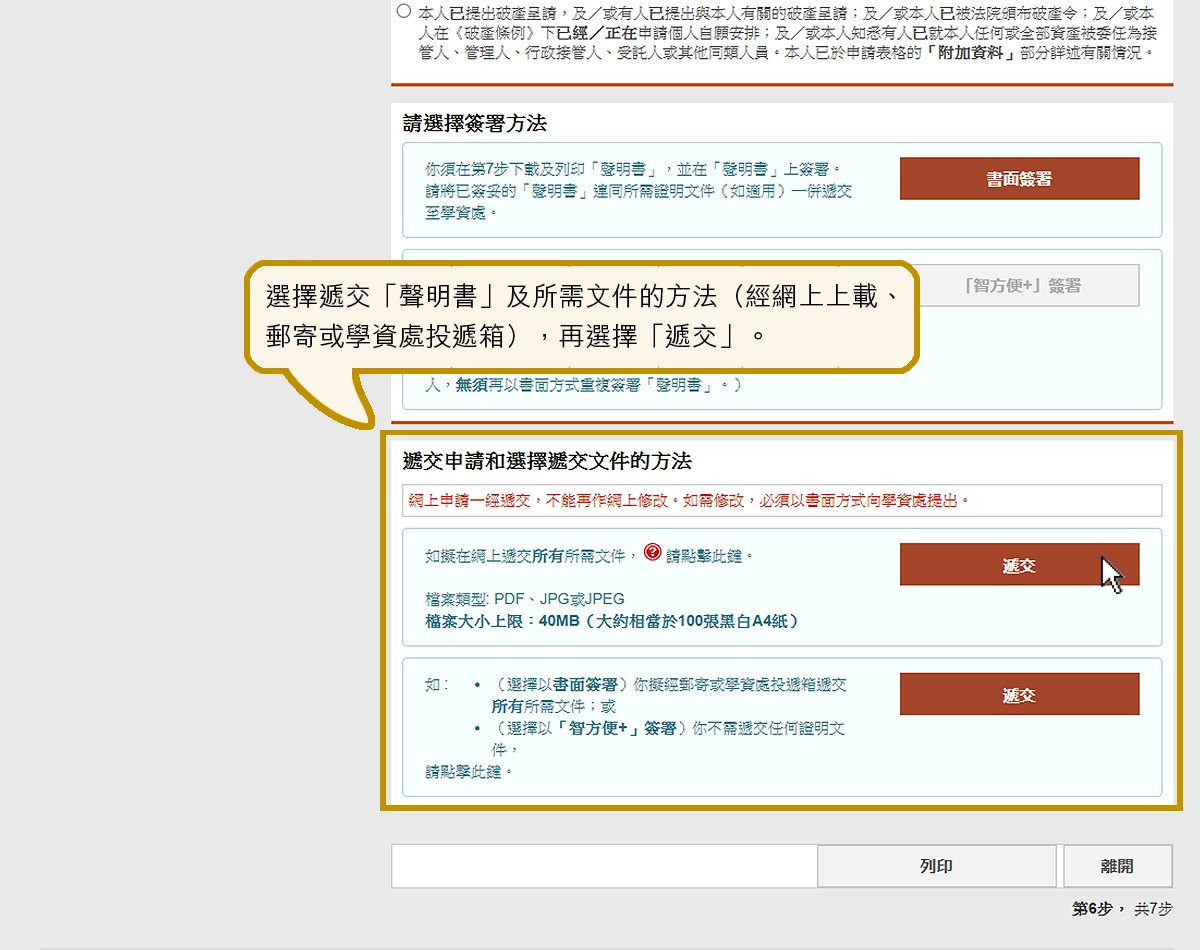This screenshot has height=950, width=1200.
Task: Click the bankruptcy declaration label text
Action: tap(785, 33)
